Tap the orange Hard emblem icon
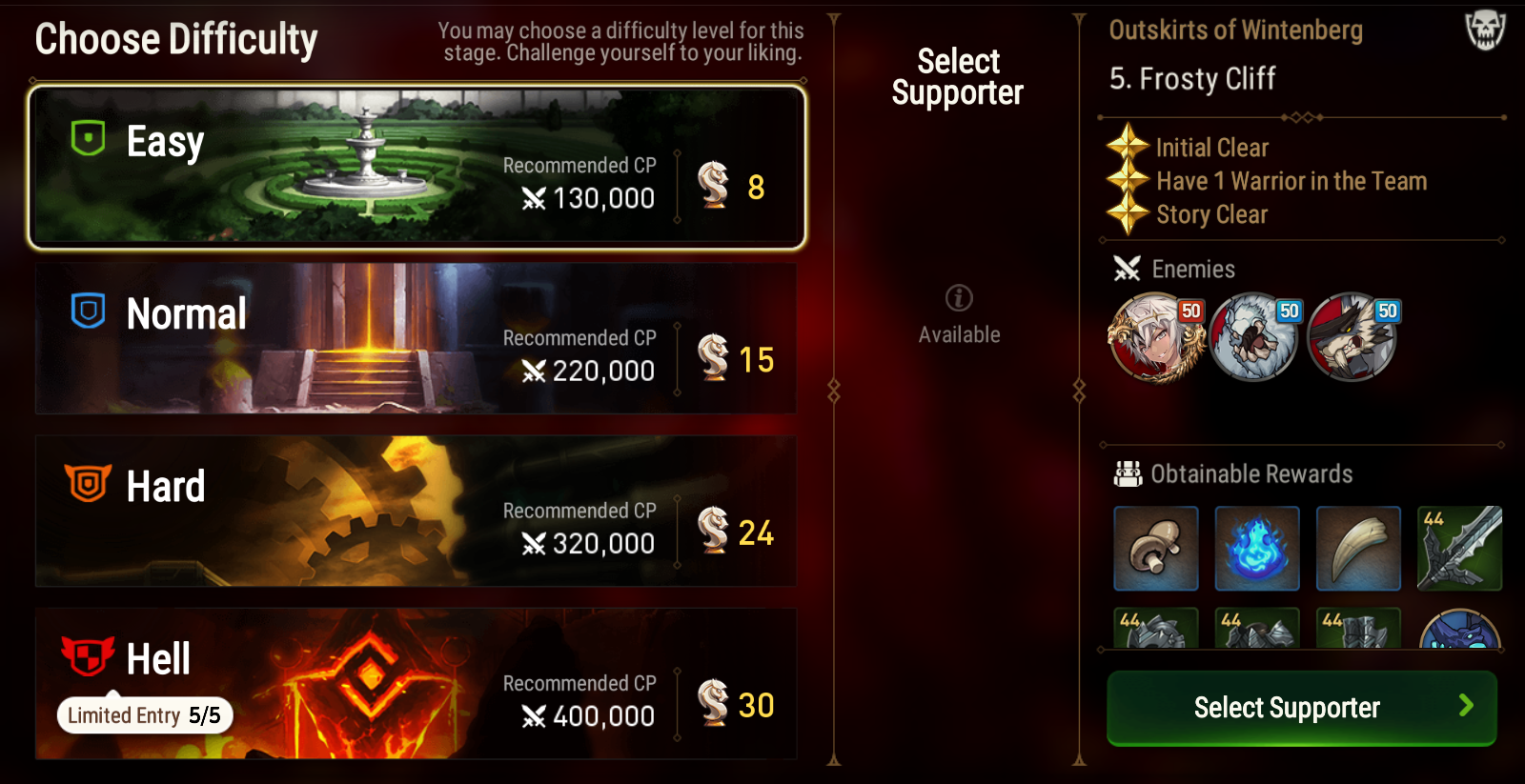This screenshot has width=1525, height=784. point(88,483)
